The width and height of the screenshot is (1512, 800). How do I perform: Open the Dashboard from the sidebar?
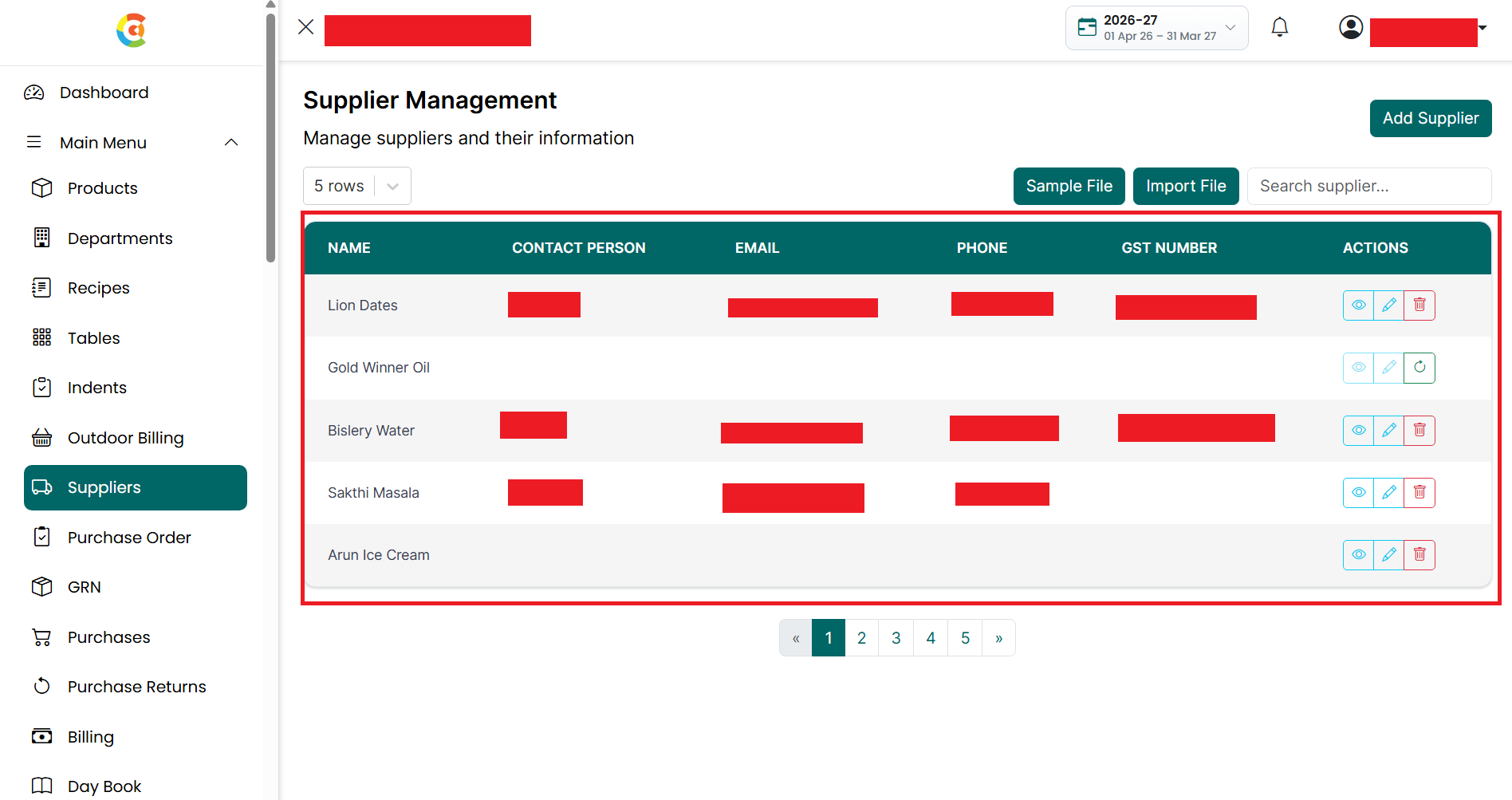click(x=135, y=93)
